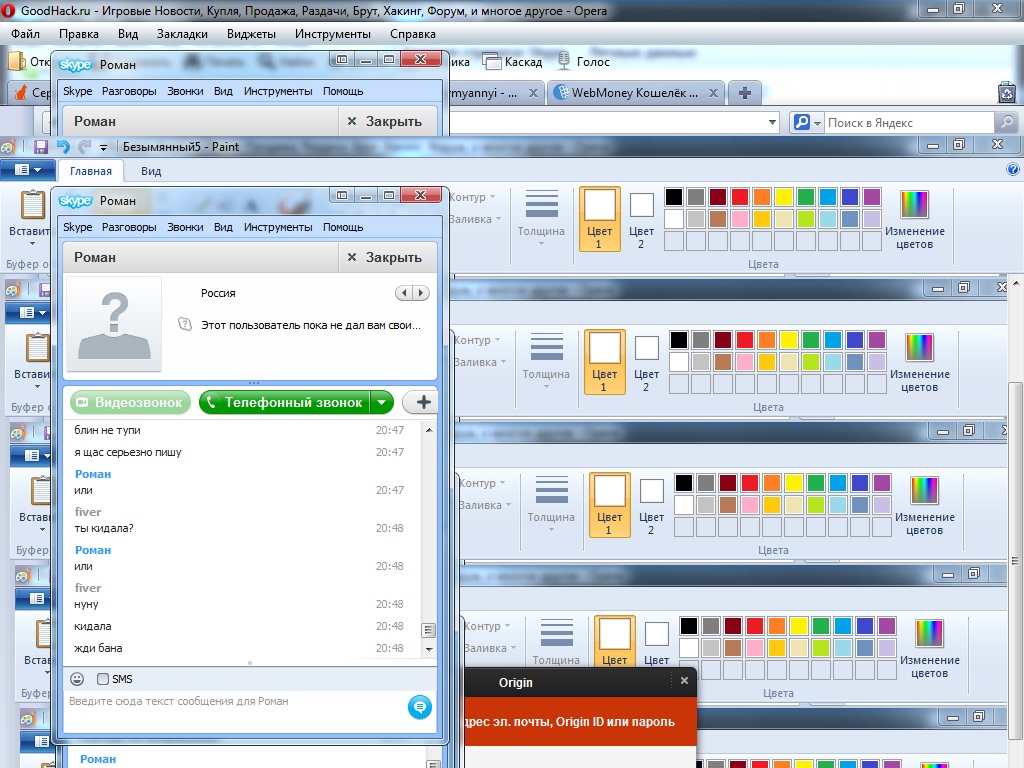The image size is (1024, 768).
Task: Click the Skype logo in the chat window title
Action: [x=75, y=200]
